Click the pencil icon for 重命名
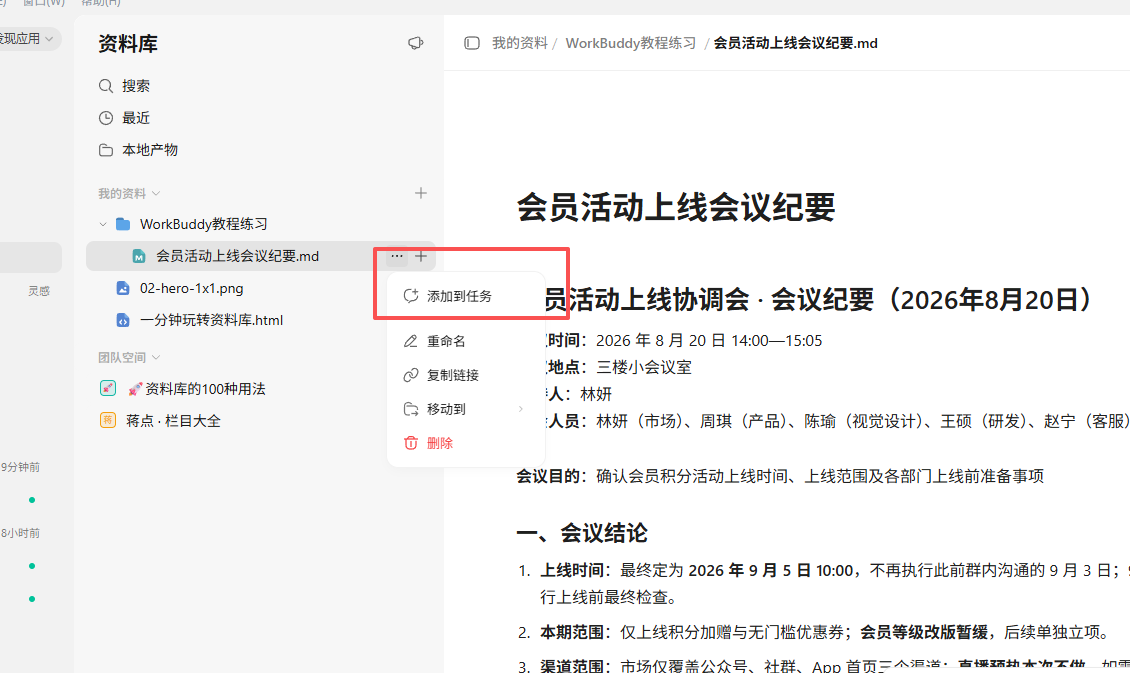Image resolution: width=1130 pixels, height=673 pixels. pos(411,341)
